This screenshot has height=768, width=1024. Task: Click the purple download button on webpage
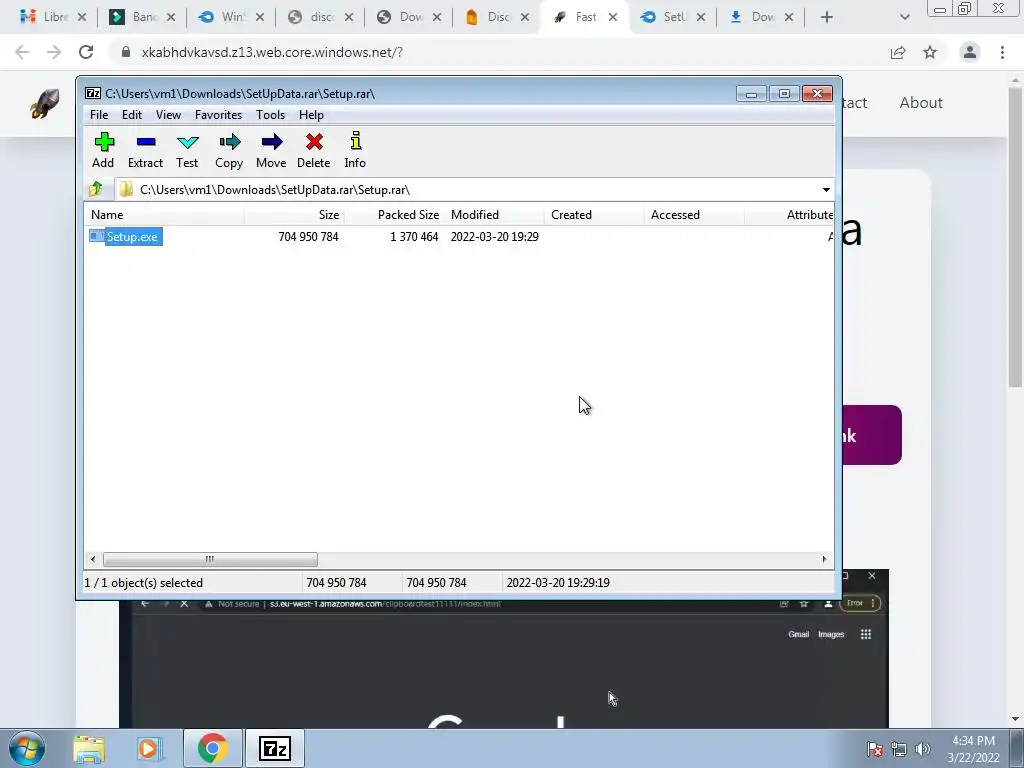tap(871, 435)
